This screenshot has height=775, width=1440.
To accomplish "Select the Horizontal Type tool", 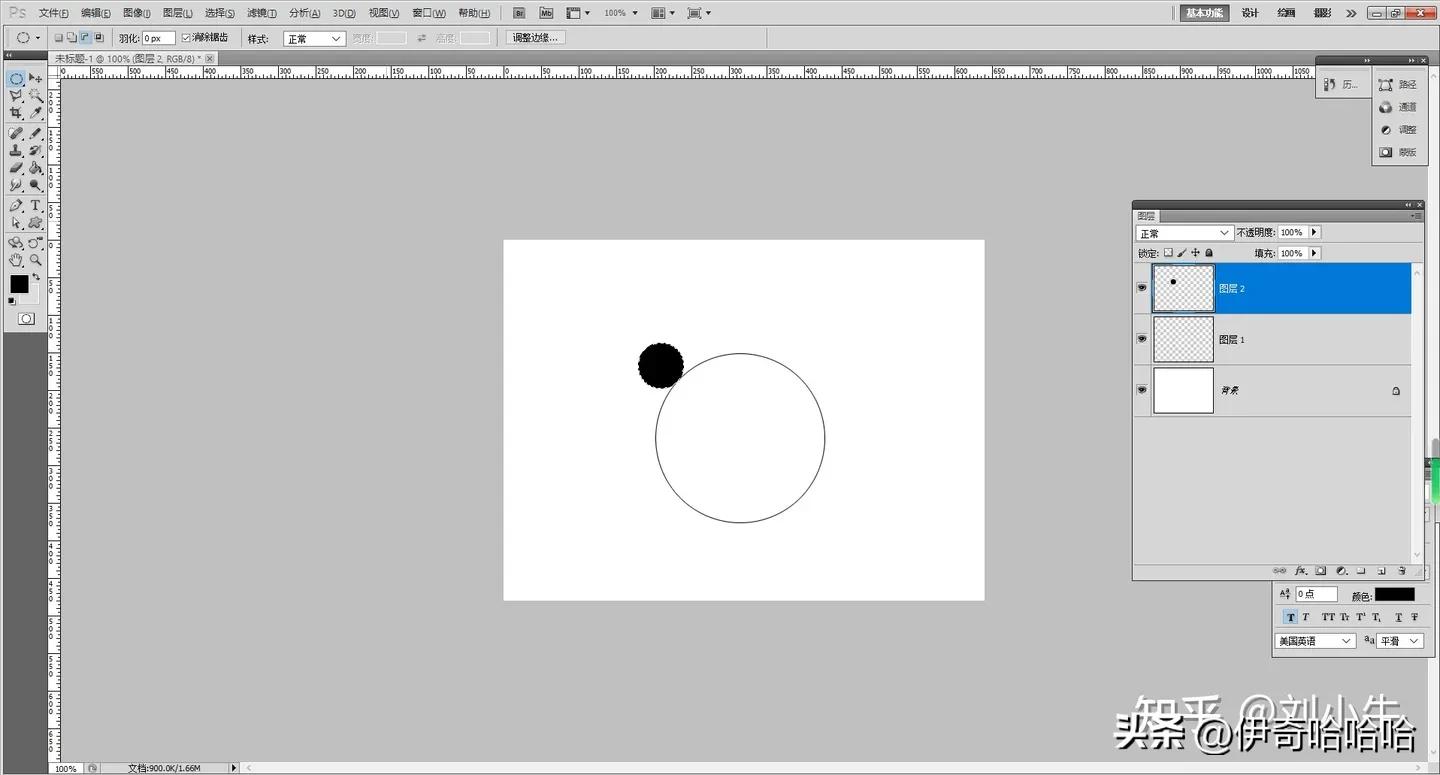I will click(36, 205).
